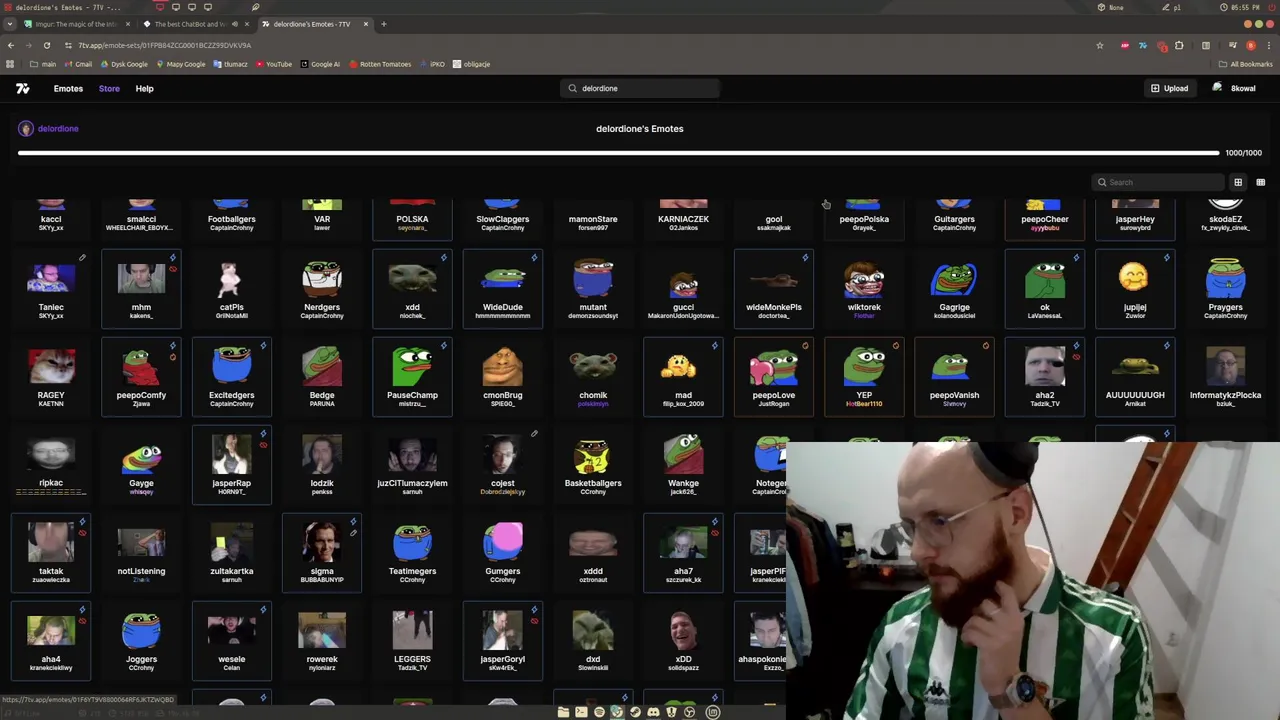The height and width of the screenshot is (720, 1280).
Task: Click the 1000/1000 capacity progress bar
Action: (618, 153)
